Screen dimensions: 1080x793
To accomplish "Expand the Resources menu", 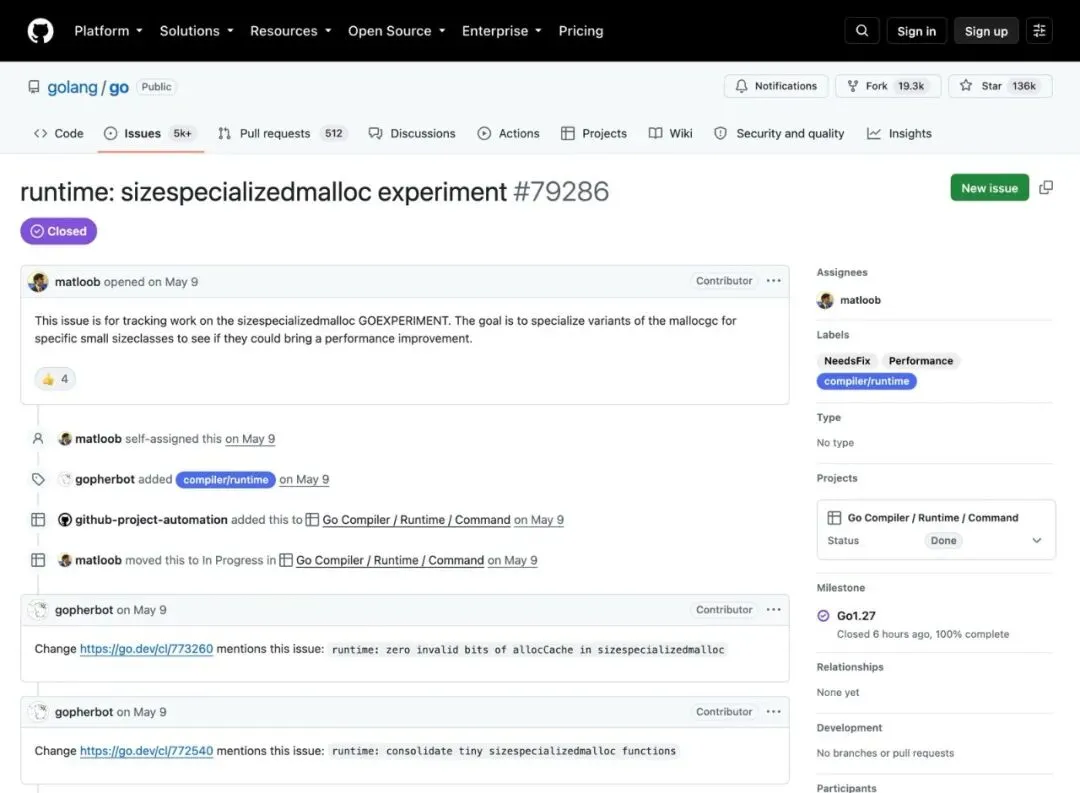I will pos(291,31).
